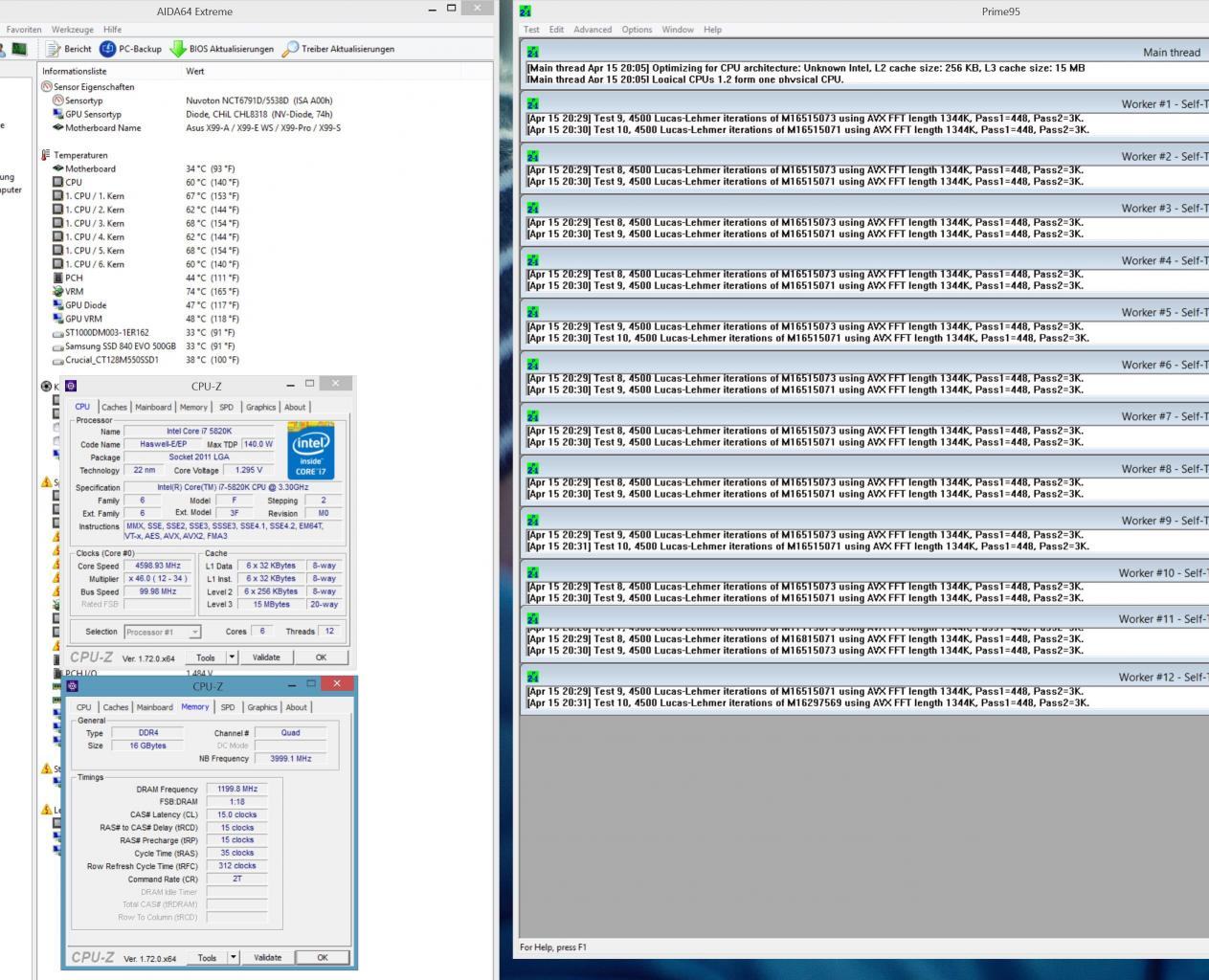Click OK in lower CPU-Z window
Viewport: 1209px width, 980px height.
[x=323, y=957]
